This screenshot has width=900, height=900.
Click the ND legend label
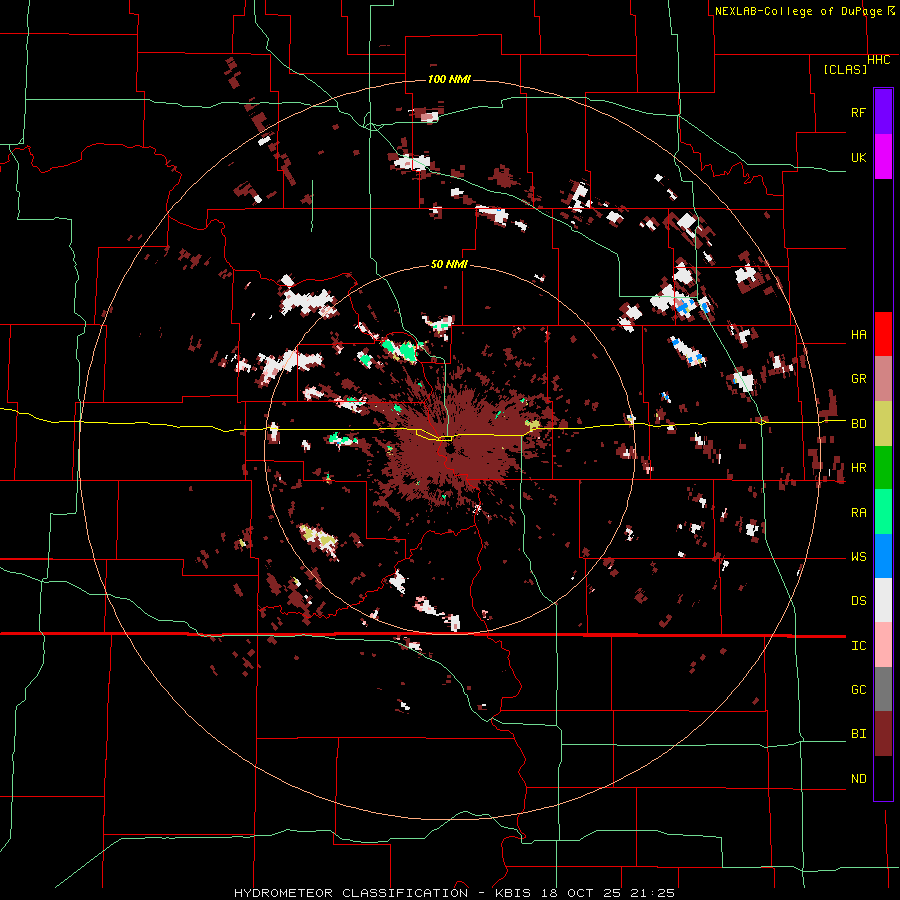coord(858,779)
